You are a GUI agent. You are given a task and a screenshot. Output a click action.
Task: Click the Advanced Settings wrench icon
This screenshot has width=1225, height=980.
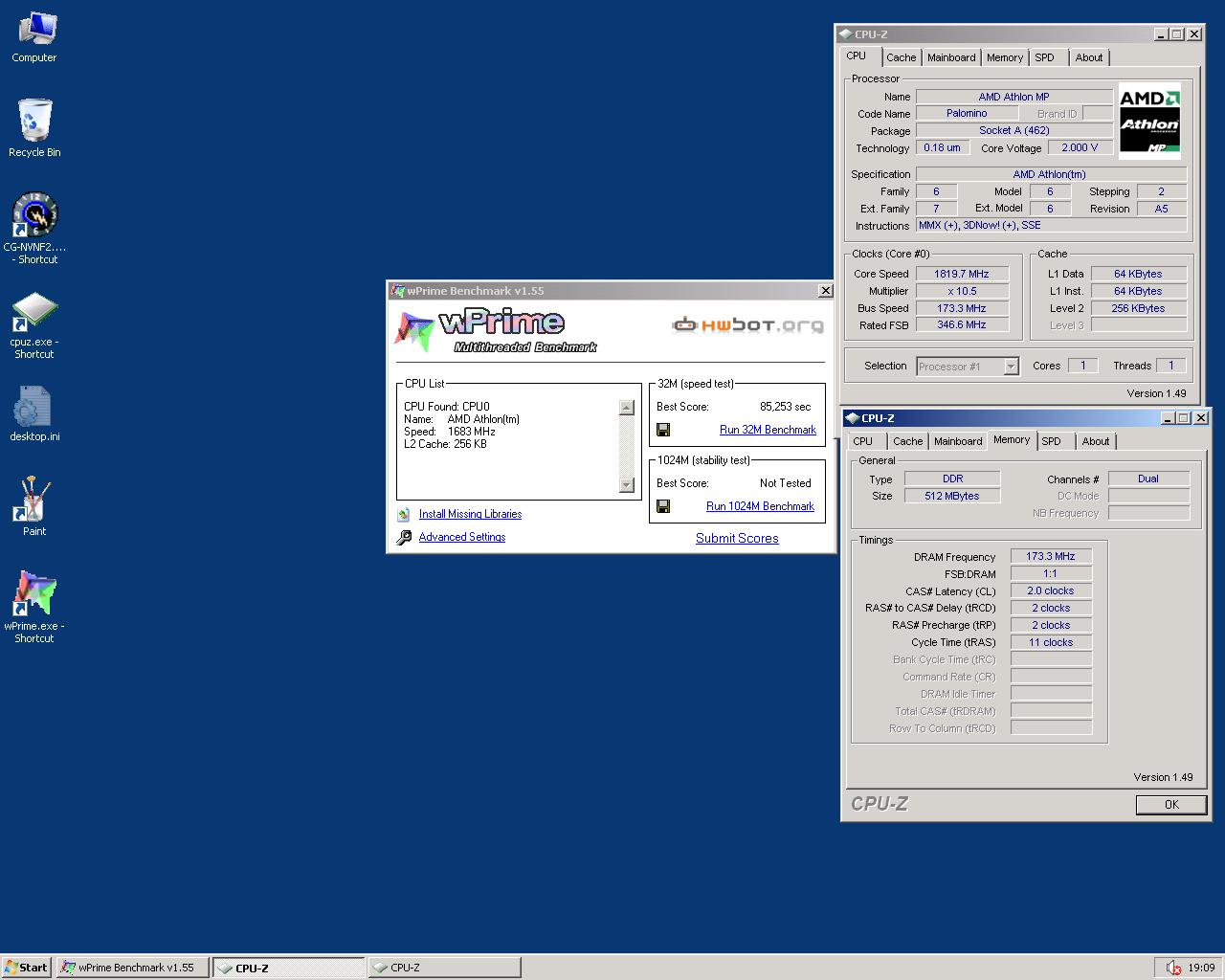point(404,537)
